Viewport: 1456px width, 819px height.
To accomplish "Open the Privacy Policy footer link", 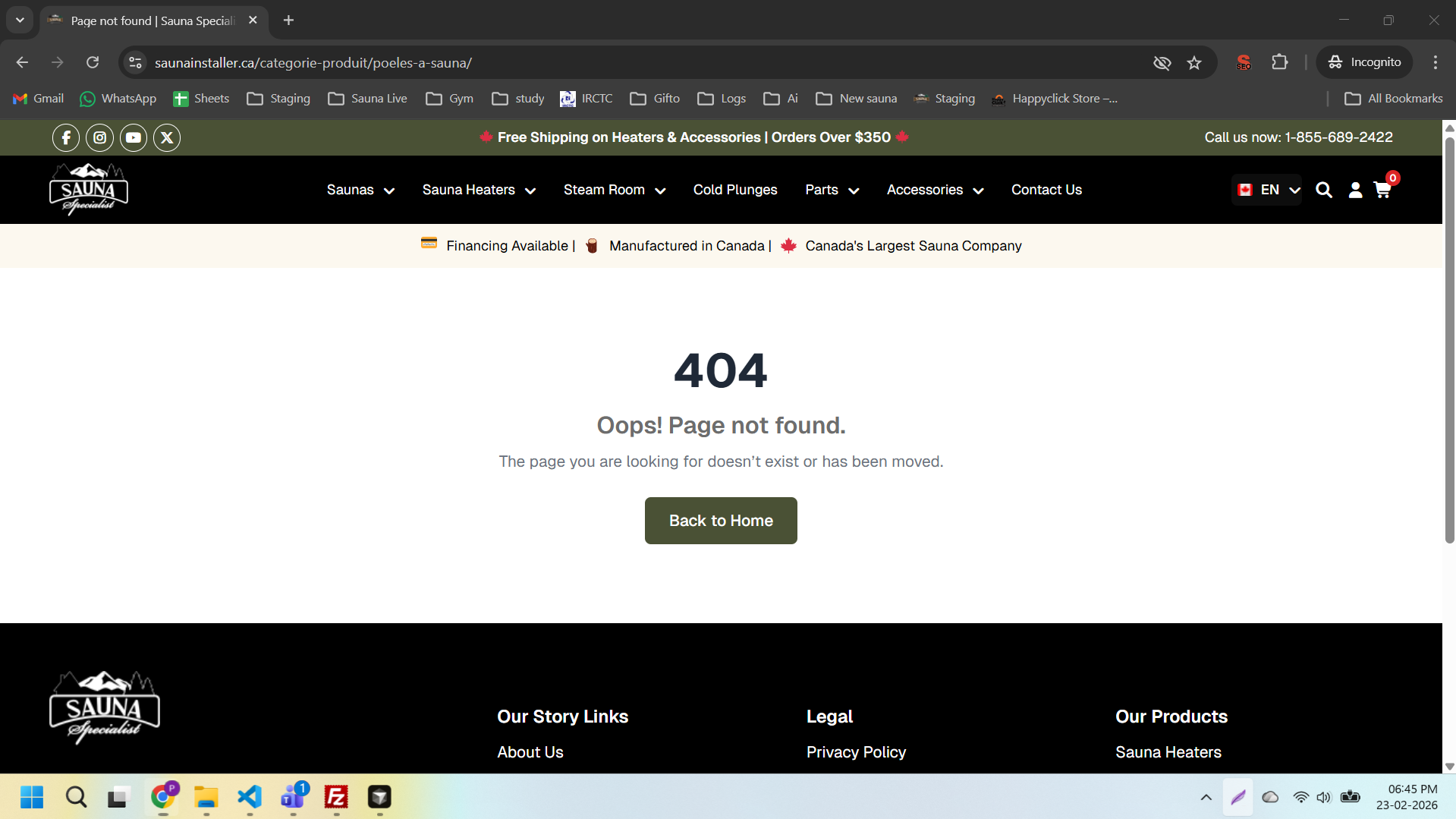I will (856, 752).
